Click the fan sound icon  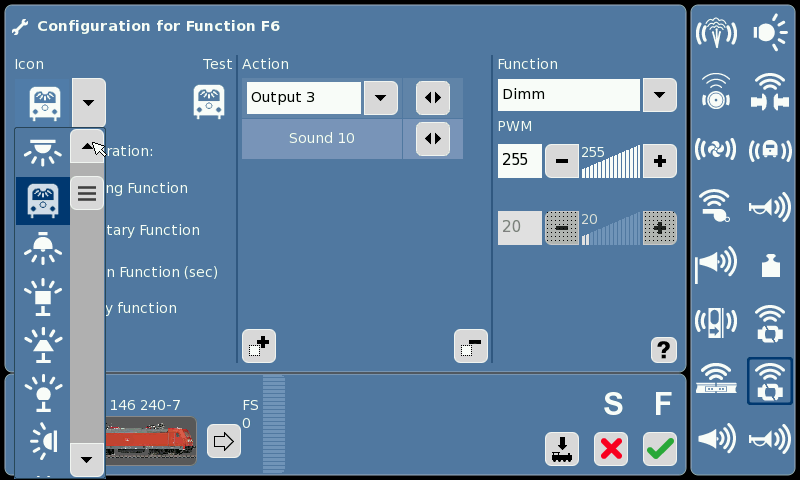[x=716, y=149]
